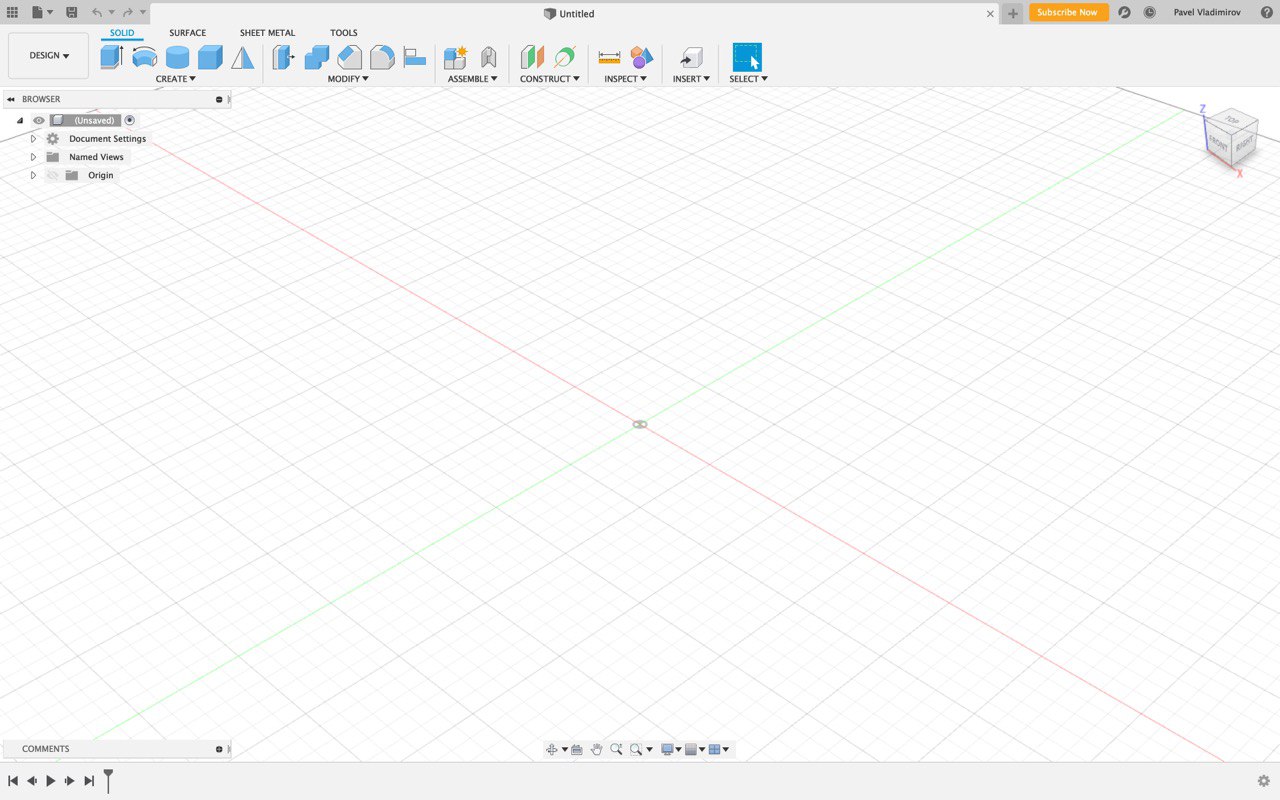
Task: Open the Job Status clock icon
Action: [x=1150, y=12]
